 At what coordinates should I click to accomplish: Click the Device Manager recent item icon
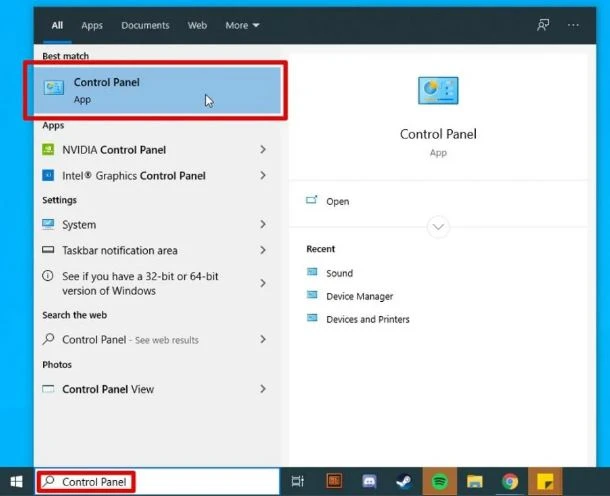pyautogui.click(x=312, y=295)
